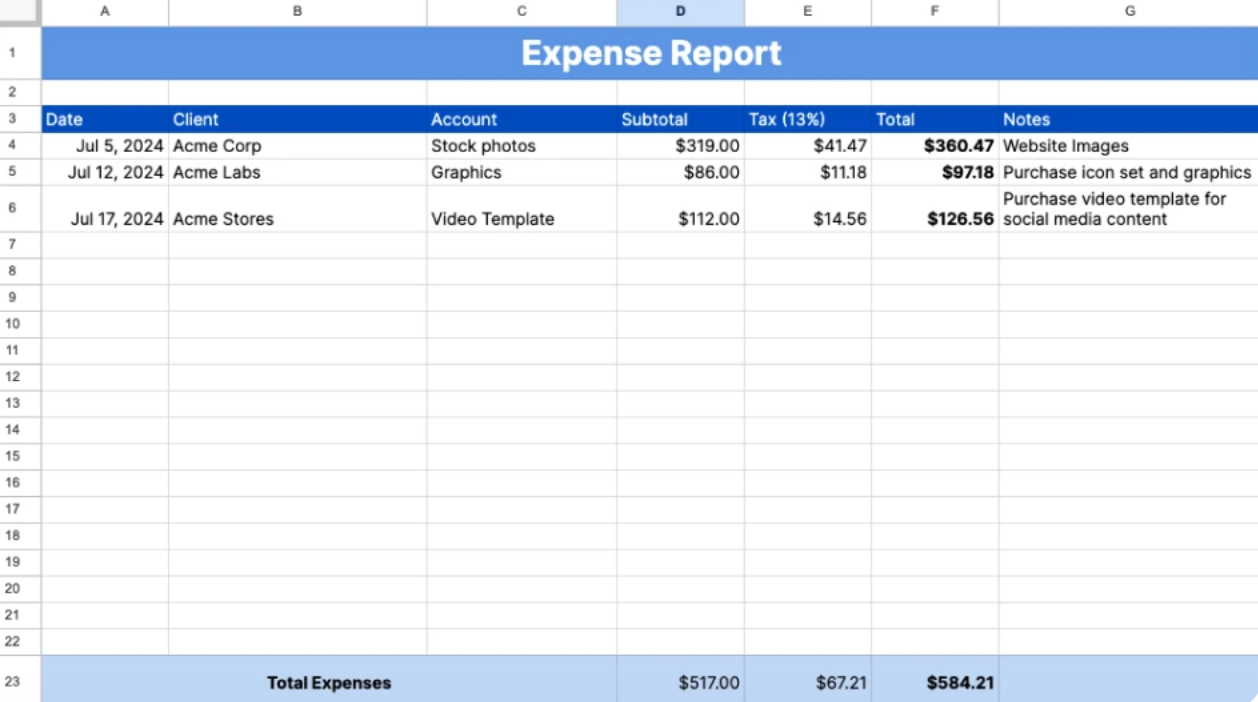
Task: Select row 23 via its row number
Action: pyautogui.click(x=18, y=682)
